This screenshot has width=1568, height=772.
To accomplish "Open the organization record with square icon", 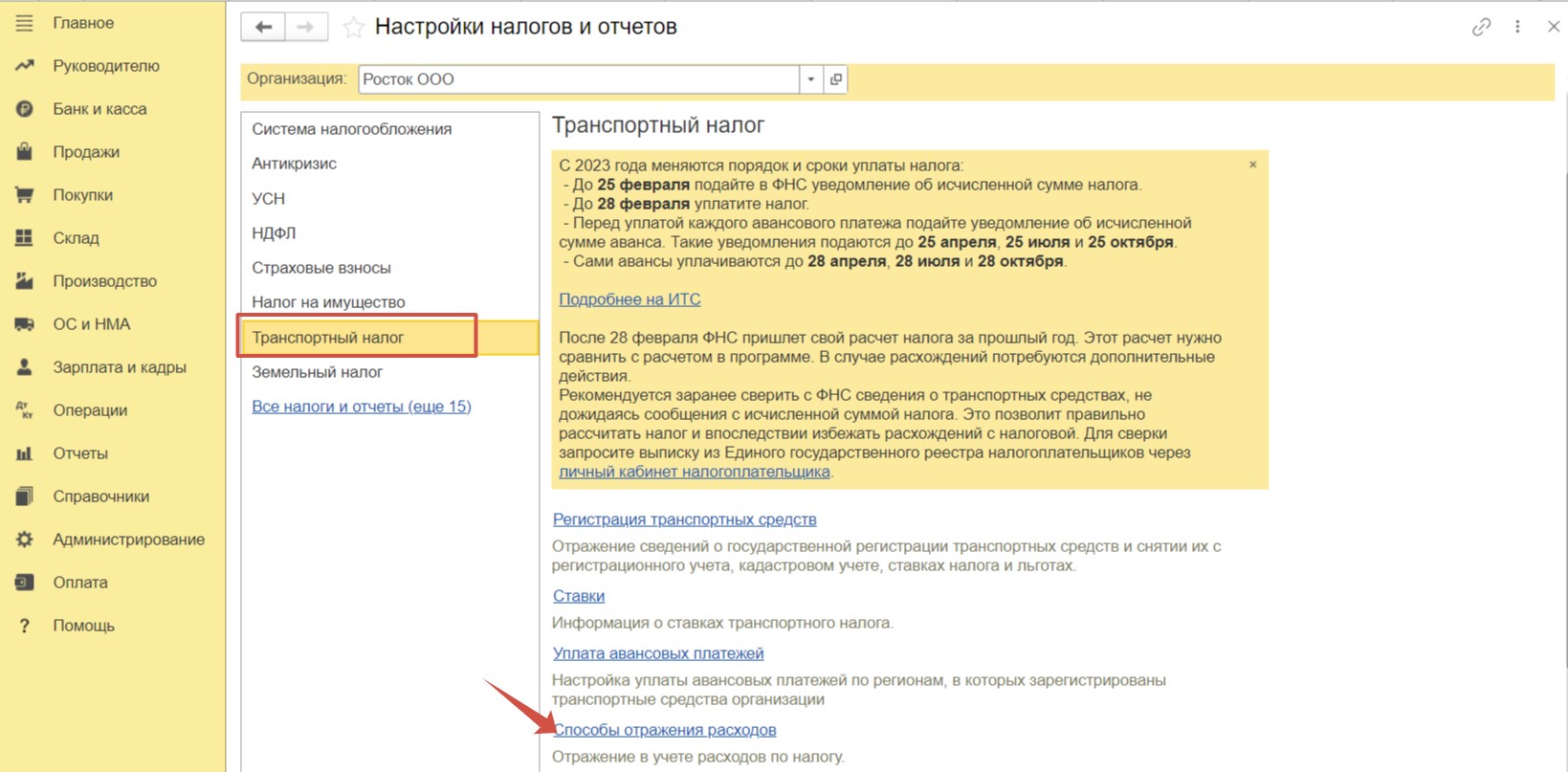I will (x=836, y=79).
